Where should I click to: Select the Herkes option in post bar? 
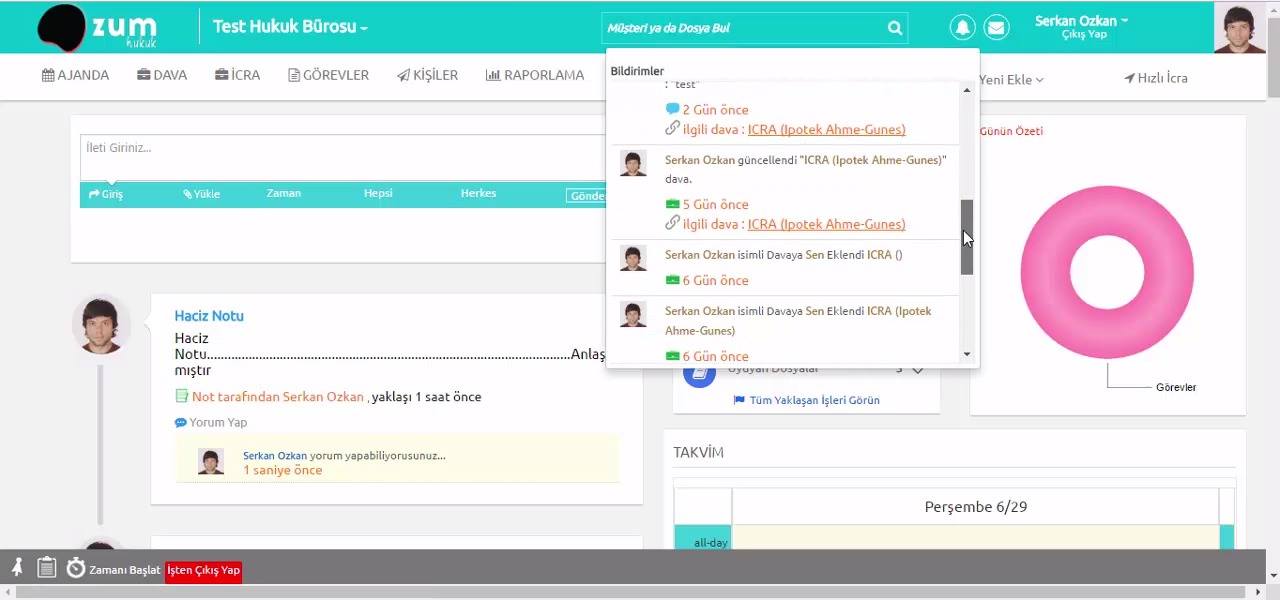pyautogui.click(x=478, y=193)
